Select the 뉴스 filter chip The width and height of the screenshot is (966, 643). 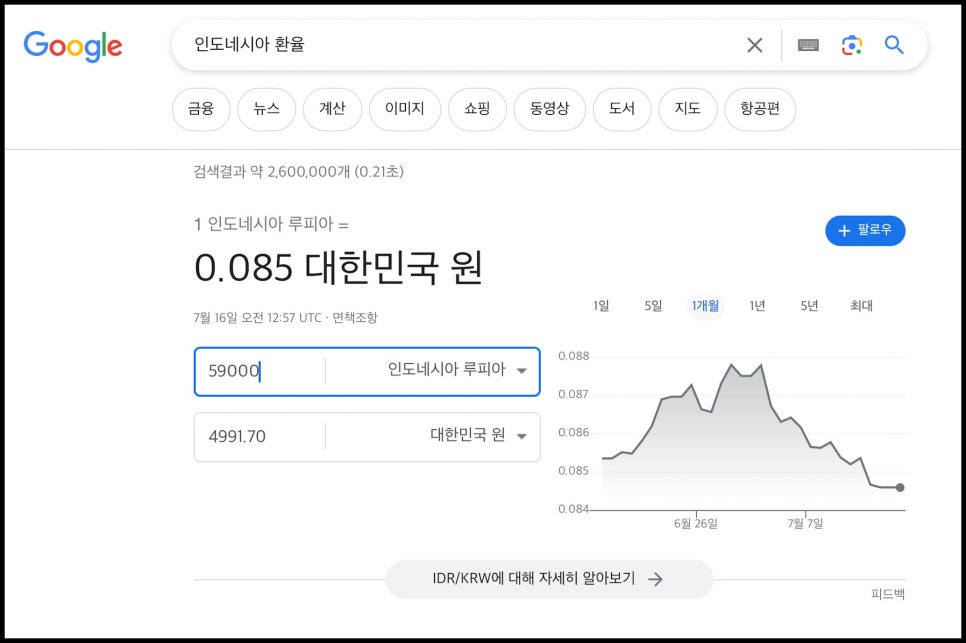(267, 109)
